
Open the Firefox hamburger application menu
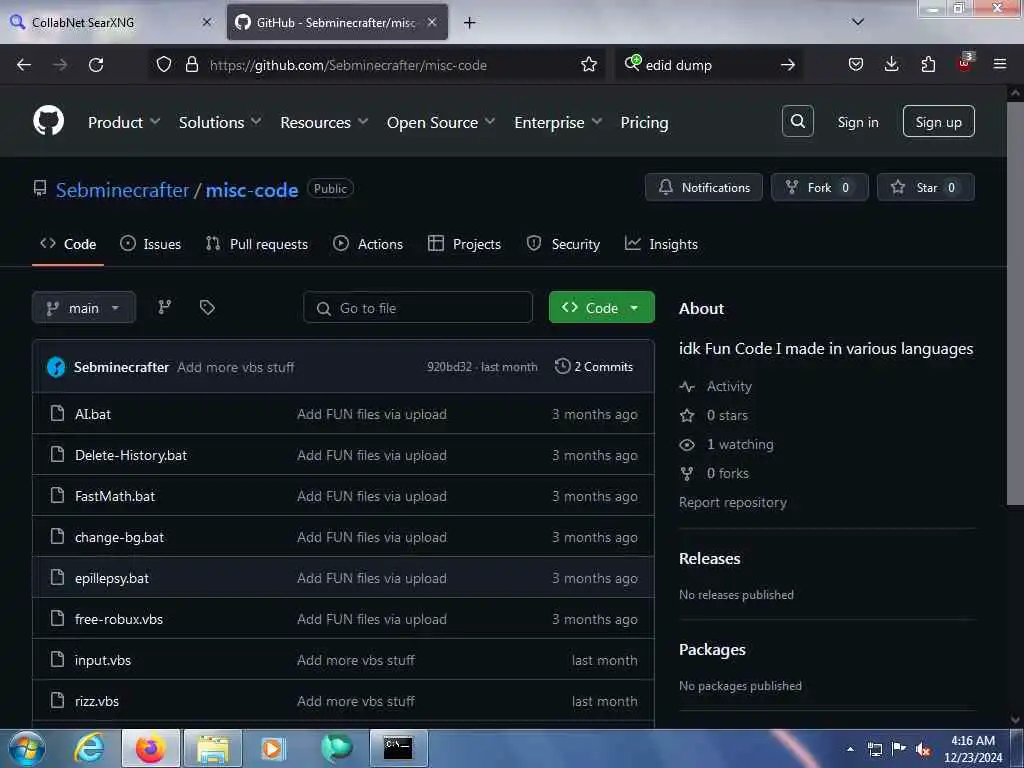[x=1000, y=64]
